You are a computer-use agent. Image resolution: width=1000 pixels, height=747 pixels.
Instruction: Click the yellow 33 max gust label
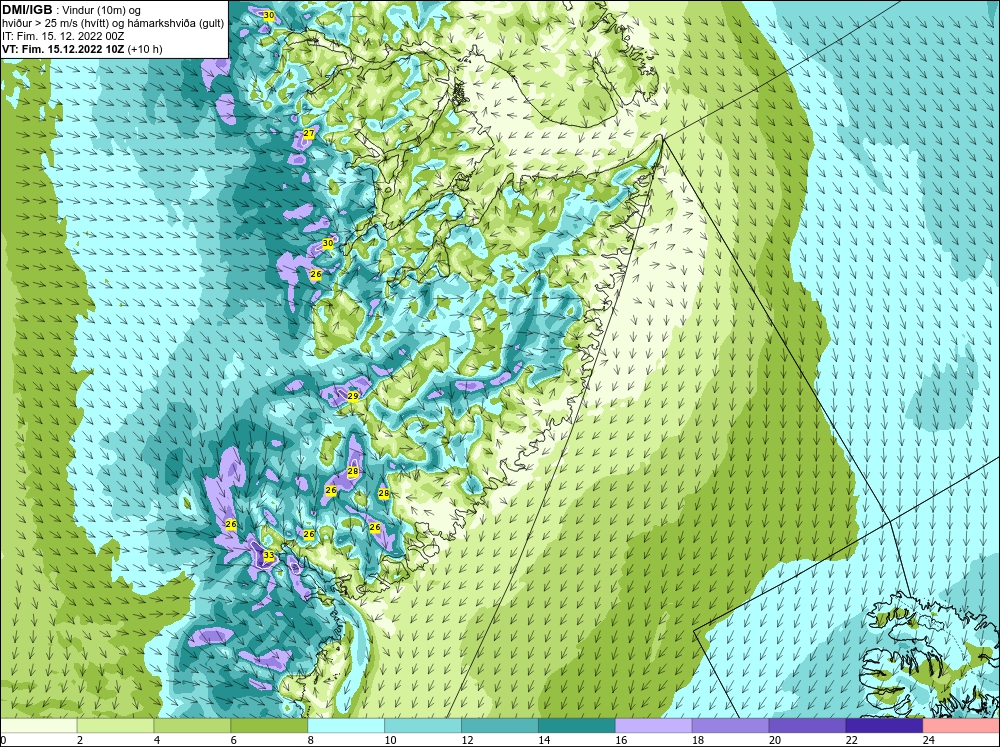pyautogui.click(x=268, y=556)
